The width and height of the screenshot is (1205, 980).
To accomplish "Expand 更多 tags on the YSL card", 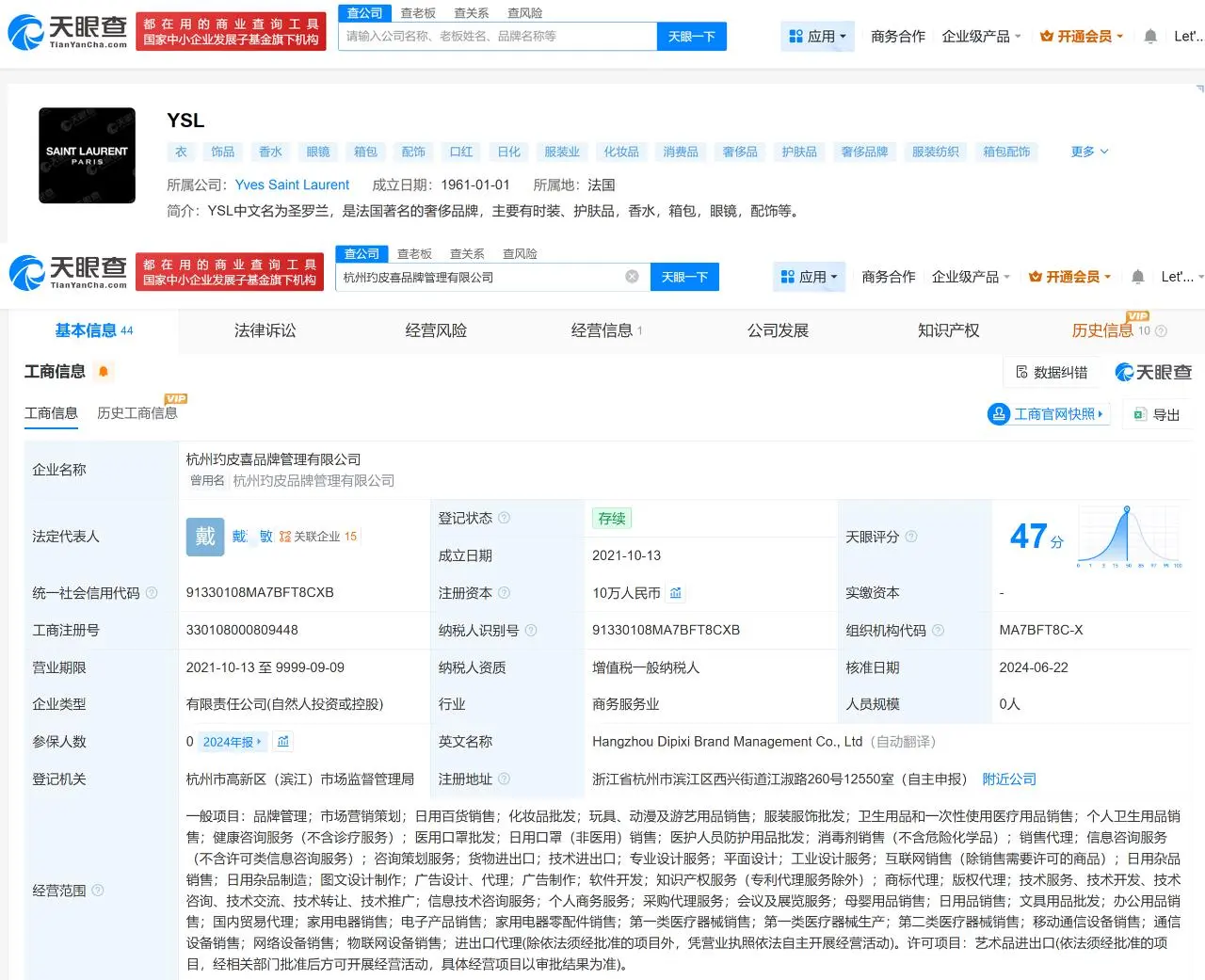I will coord(1090,152).
